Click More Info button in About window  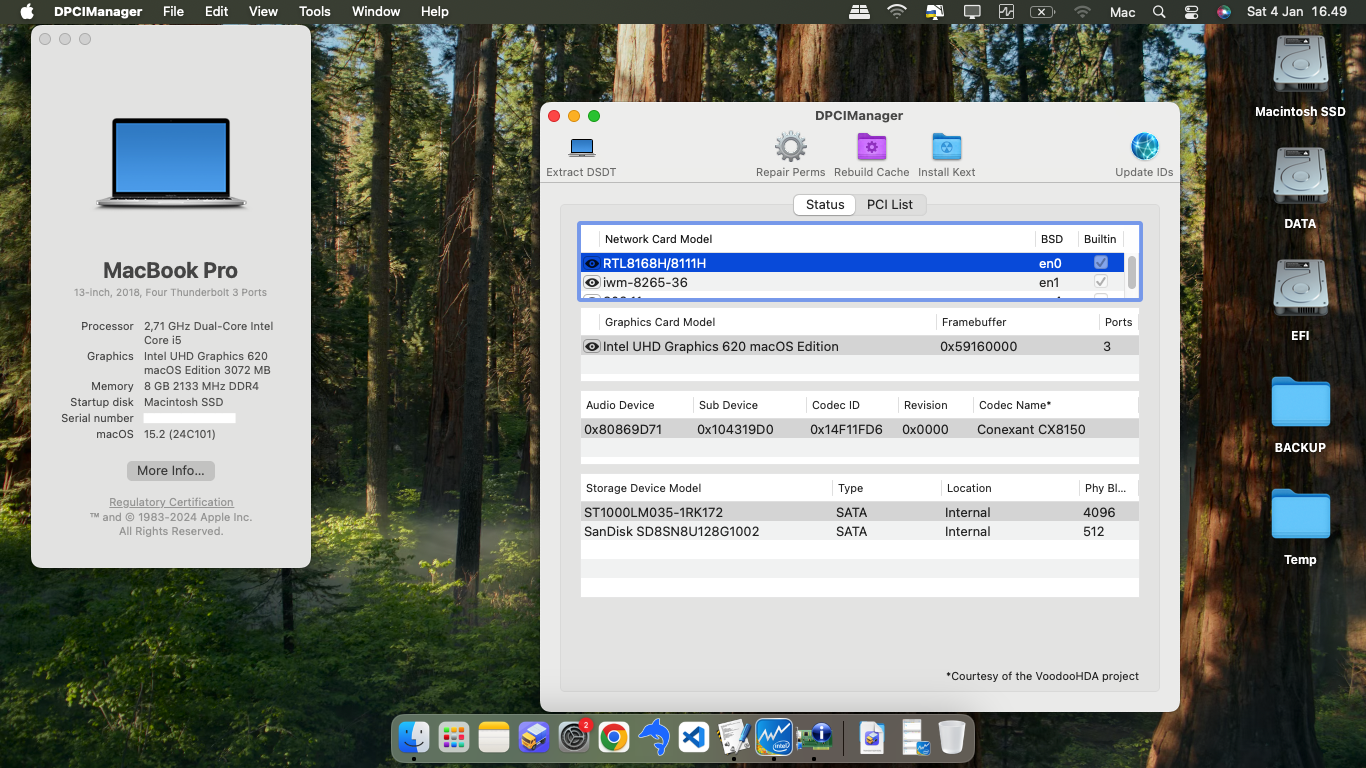point(171,471)
